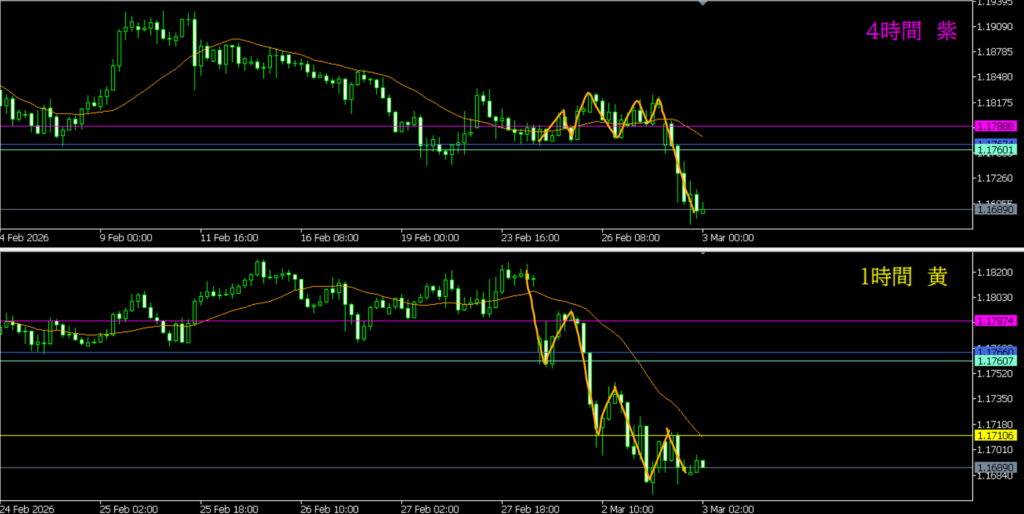1024x514 pixels.
Task: Click the grey 1.16890 current price tag in the lower chart
Action: pos(995,468)
